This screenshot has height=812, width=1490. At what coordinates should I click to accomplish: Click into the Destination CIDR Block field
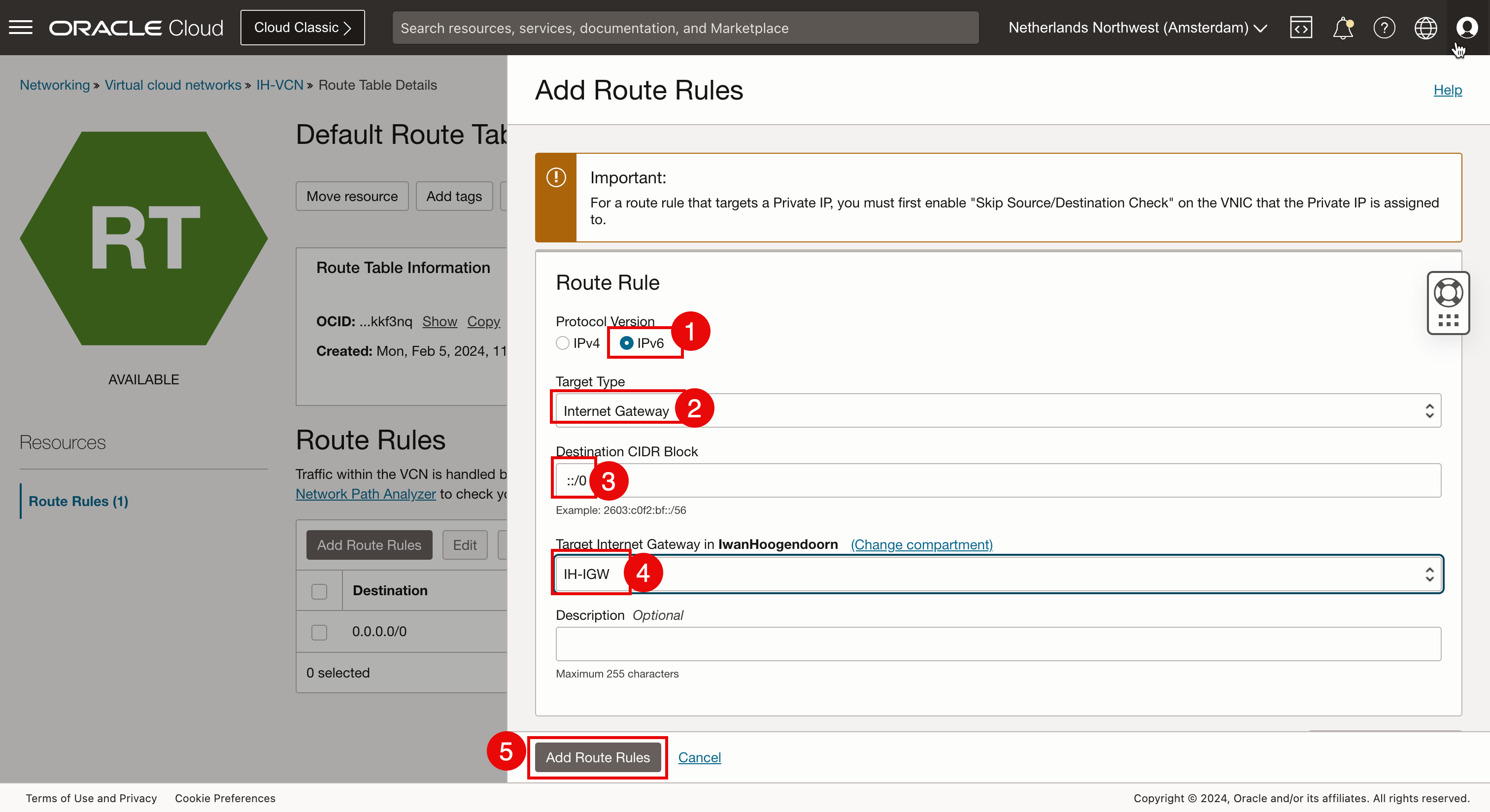[998, 480]
